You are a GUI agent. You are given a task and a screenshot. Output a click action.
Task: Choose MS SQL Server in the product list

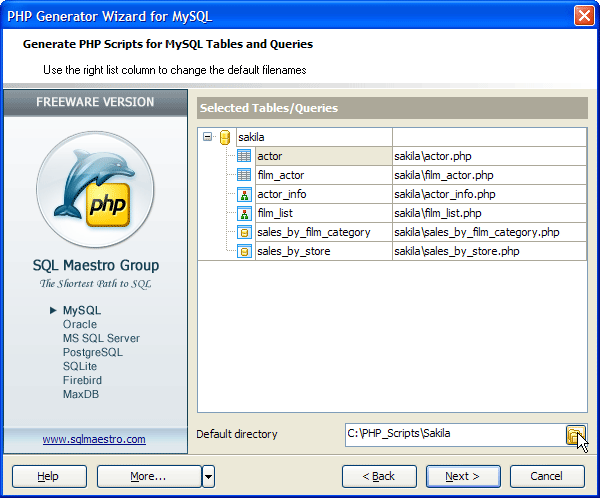pyautogui.click(x=101, y=338)
